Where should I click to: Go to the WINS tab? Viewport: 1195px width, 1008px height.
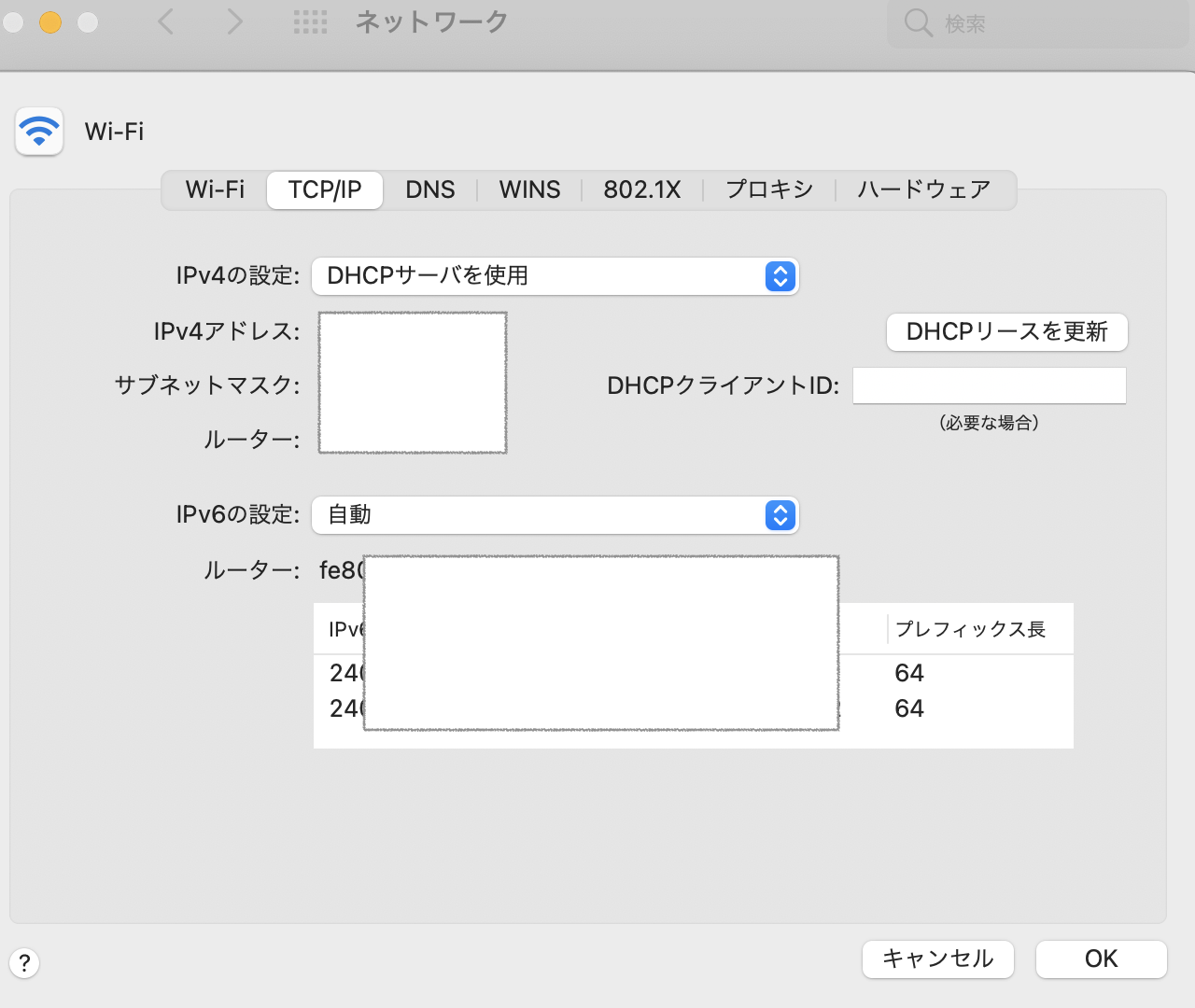pos(529,190)
